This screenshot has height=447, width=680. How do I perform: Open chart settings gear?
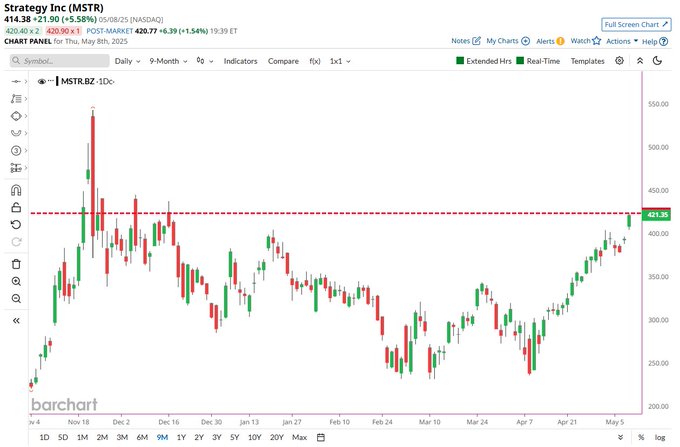coord(619,61)
